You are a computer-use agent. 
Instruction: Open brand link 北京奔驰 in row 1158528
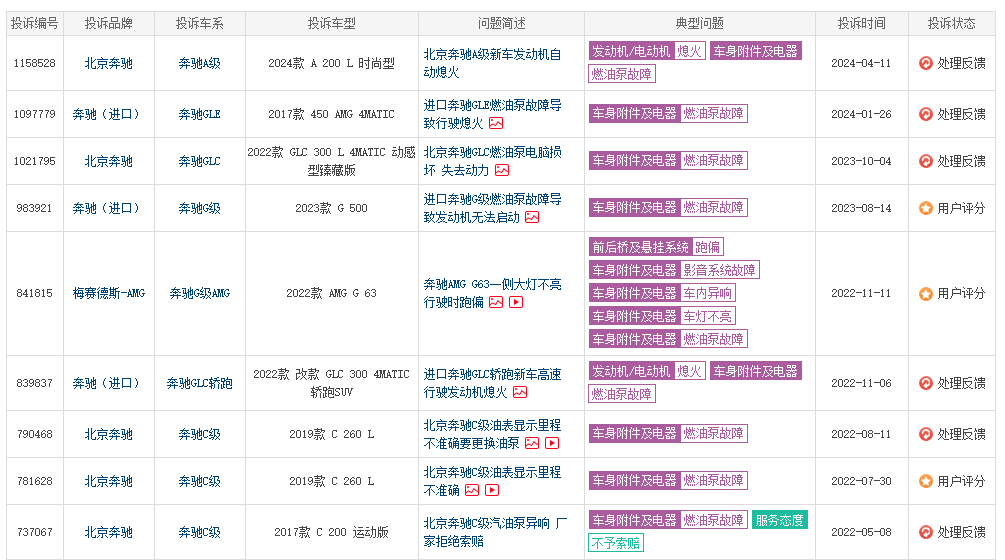pos(108,63)
